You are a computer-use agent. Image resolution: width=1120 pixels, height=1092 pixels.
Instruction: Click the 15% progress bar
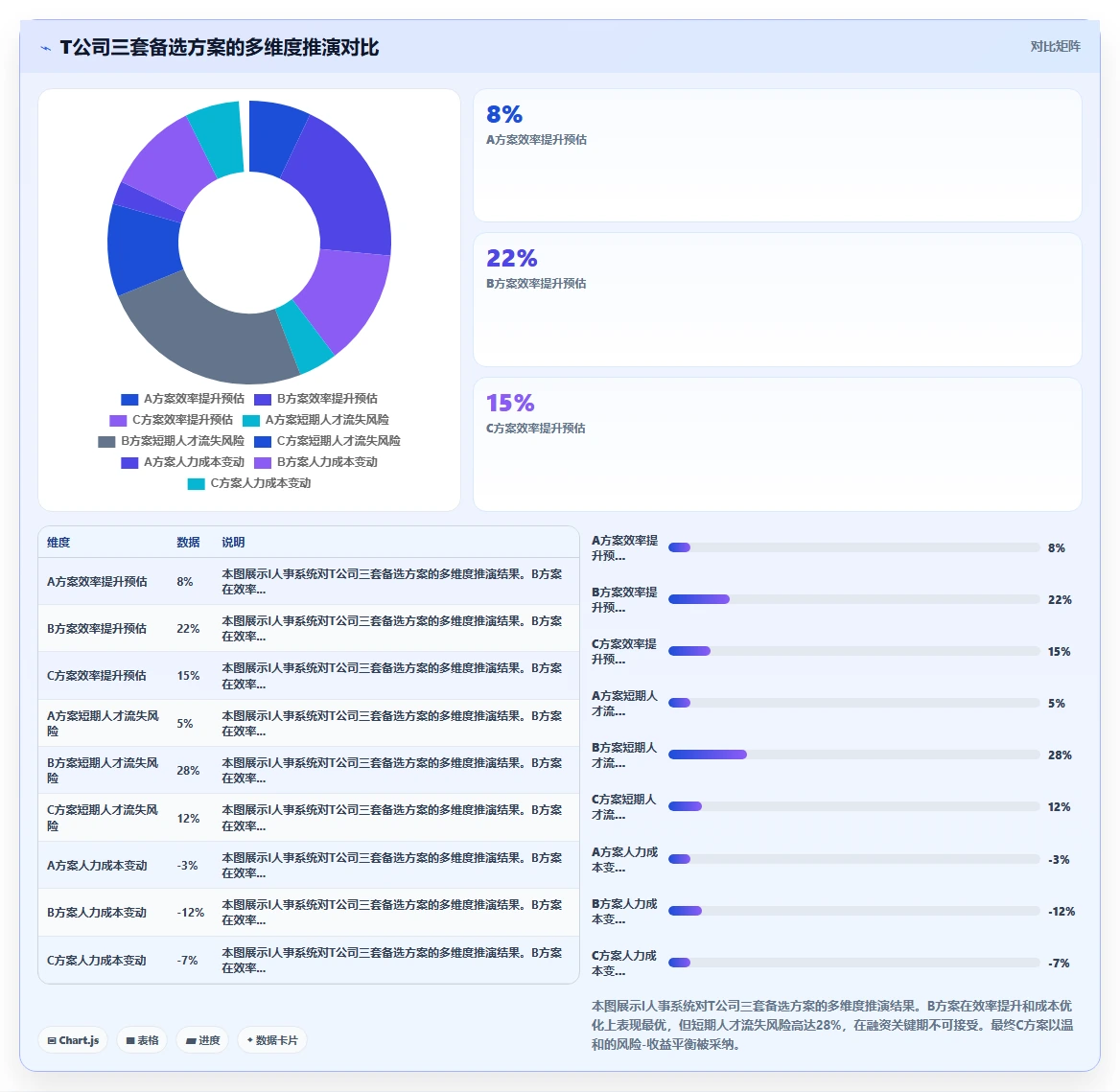(x=853, y=651)
